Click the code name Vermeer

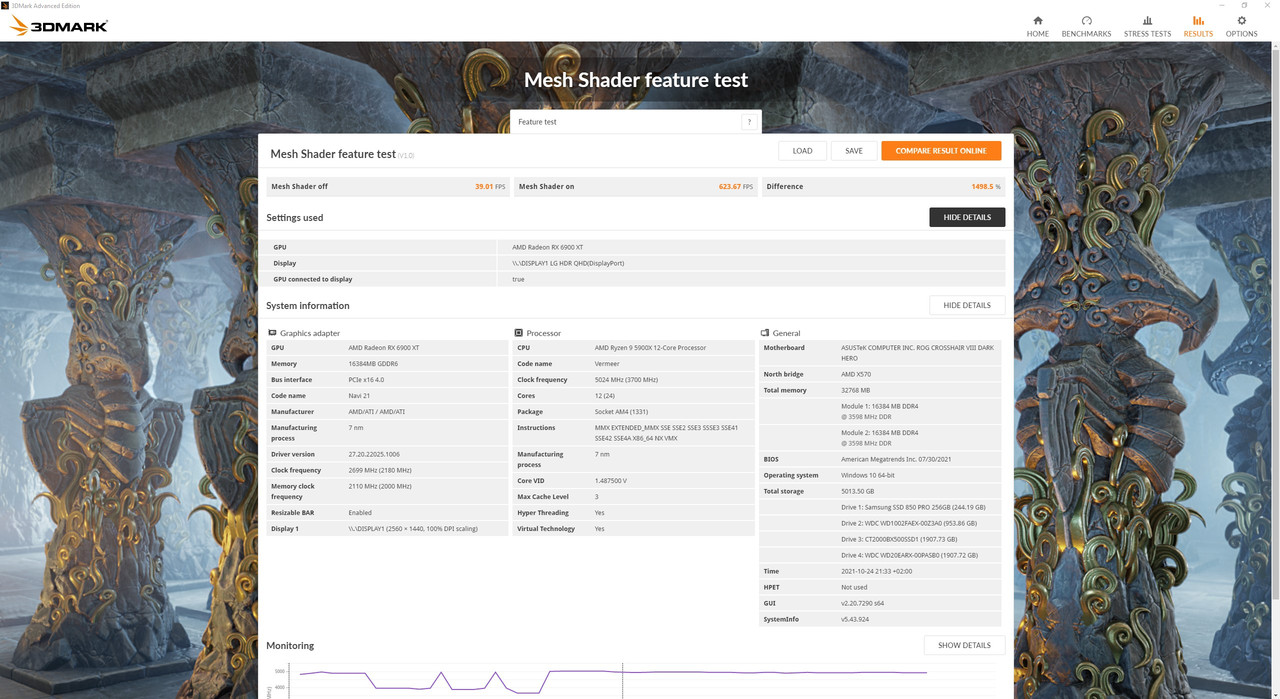607,364
